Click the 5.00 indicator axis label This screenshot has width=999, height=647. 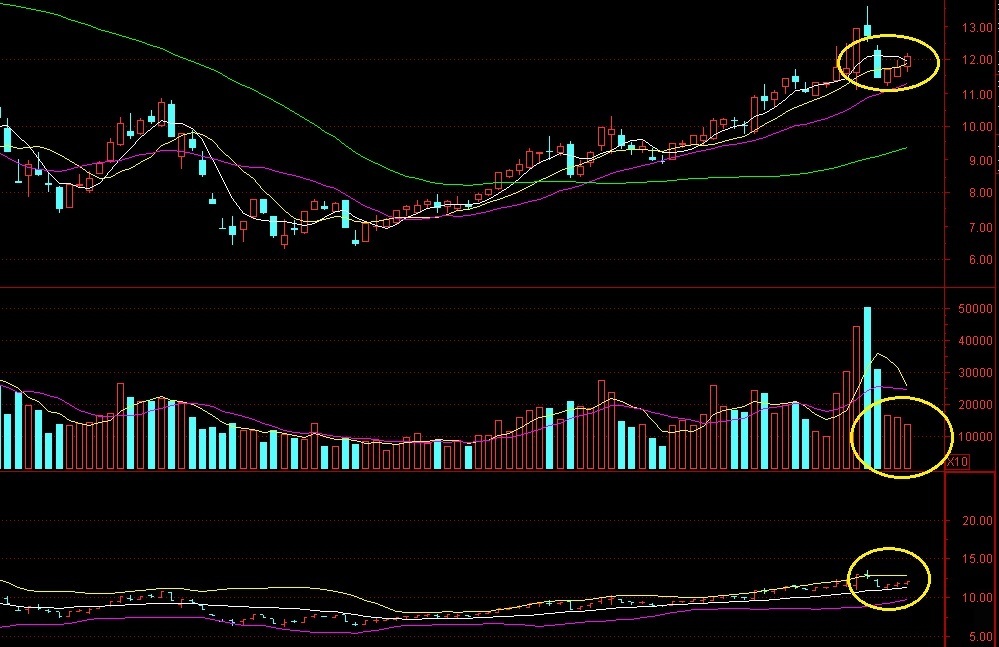click(980, 637)
